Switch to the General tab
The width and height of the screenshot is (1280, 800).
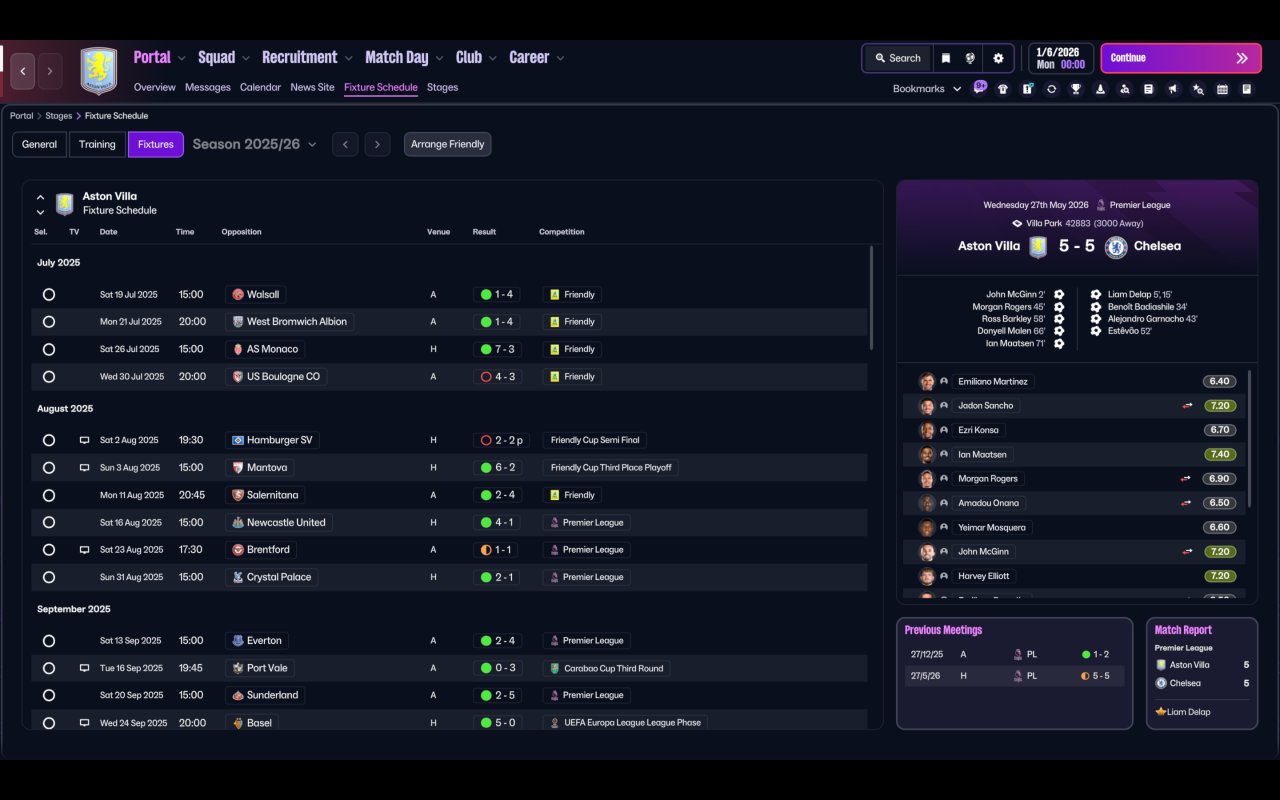40,144
